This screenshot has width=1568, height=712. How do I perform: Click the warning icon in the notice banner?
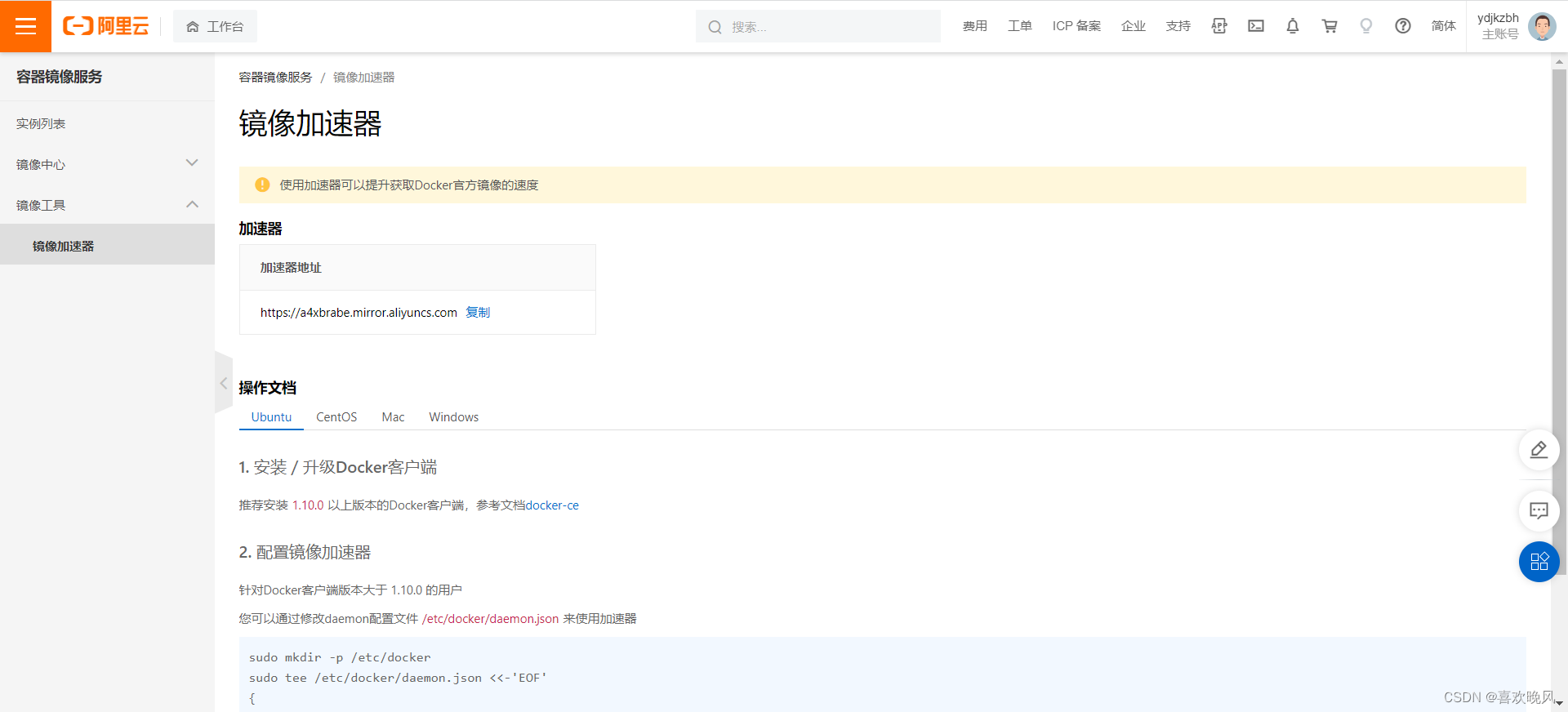[262, 185]
